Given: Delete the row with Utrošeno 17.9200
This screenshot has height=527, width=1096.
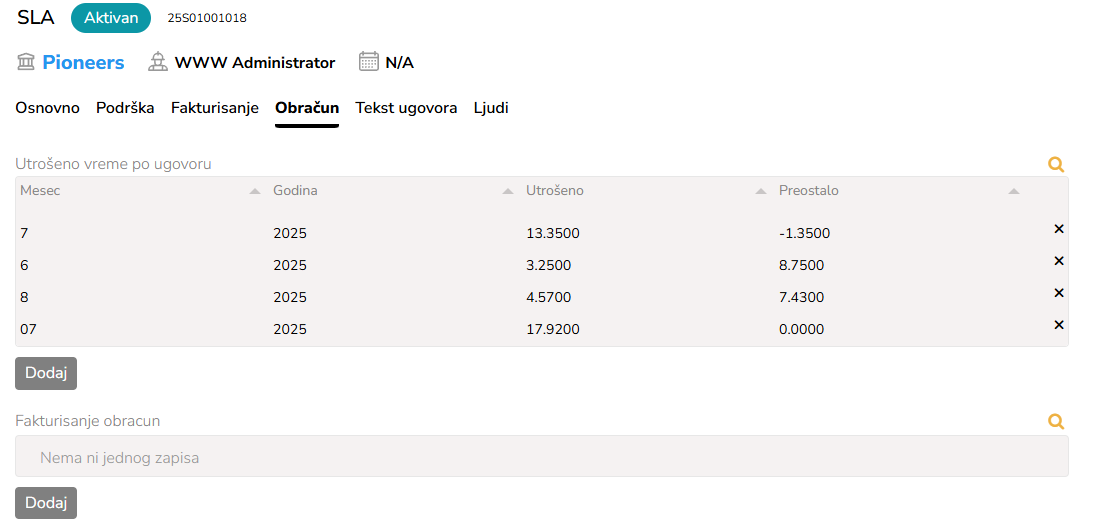Looking at the screenshot, I should tap(1059, 325).
